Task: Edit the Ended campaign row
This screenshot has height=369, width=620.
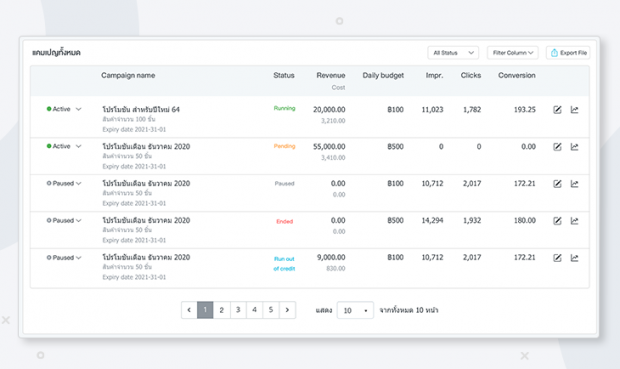Action: tap(557, 221)
